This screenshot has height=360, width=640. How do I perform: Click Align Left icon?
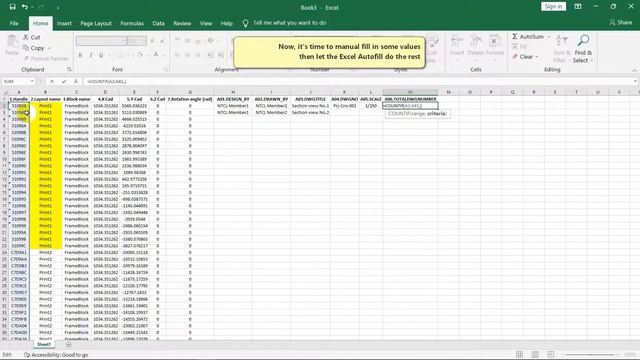(177, 55)
